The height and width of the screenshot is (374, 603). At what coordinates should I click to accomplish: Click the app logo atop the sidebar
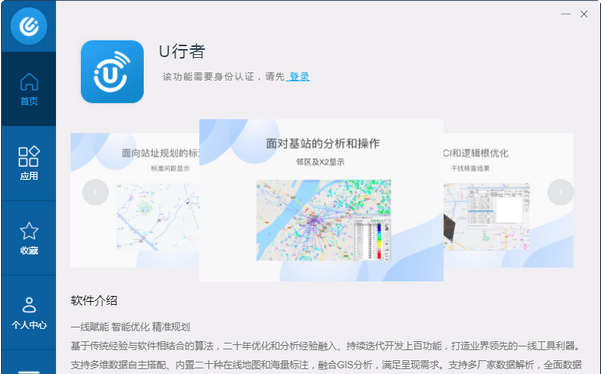[x=29, y=26]
